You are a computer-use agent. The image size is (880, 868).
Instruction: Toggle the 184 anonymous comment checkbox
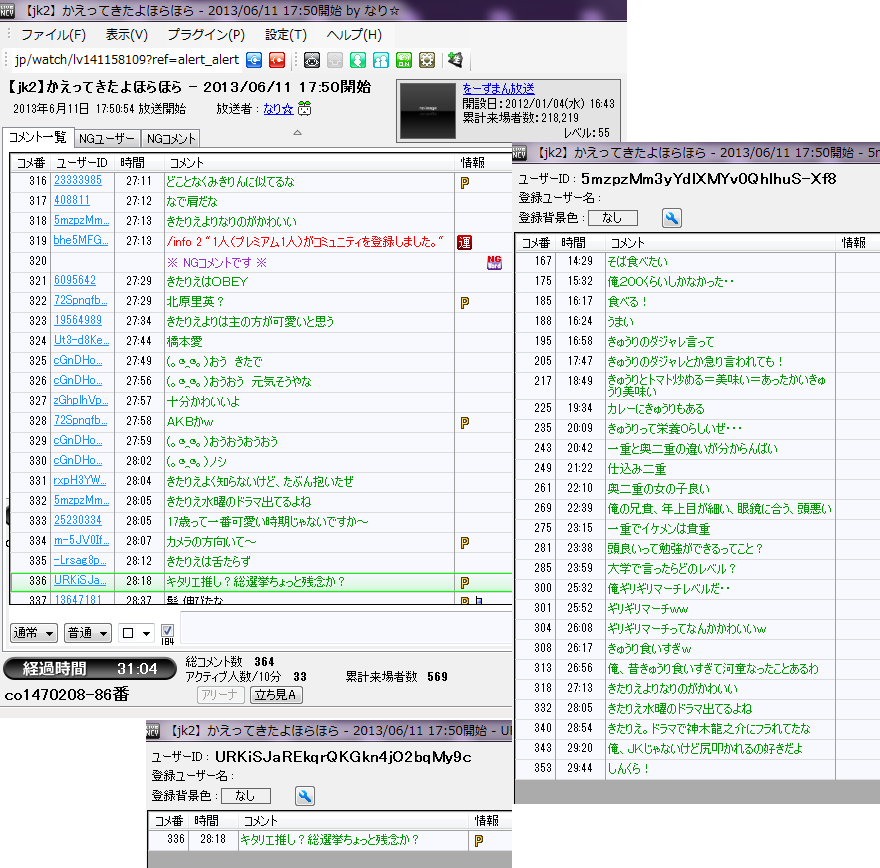pyautogui.click(x=167, y=632)
